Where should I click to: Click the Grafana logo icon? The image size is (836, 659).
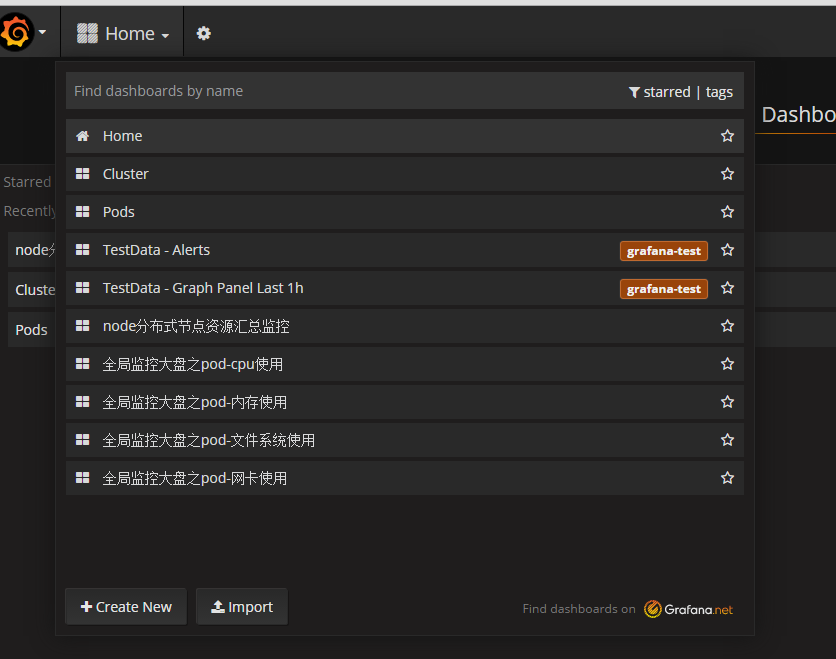17,33
